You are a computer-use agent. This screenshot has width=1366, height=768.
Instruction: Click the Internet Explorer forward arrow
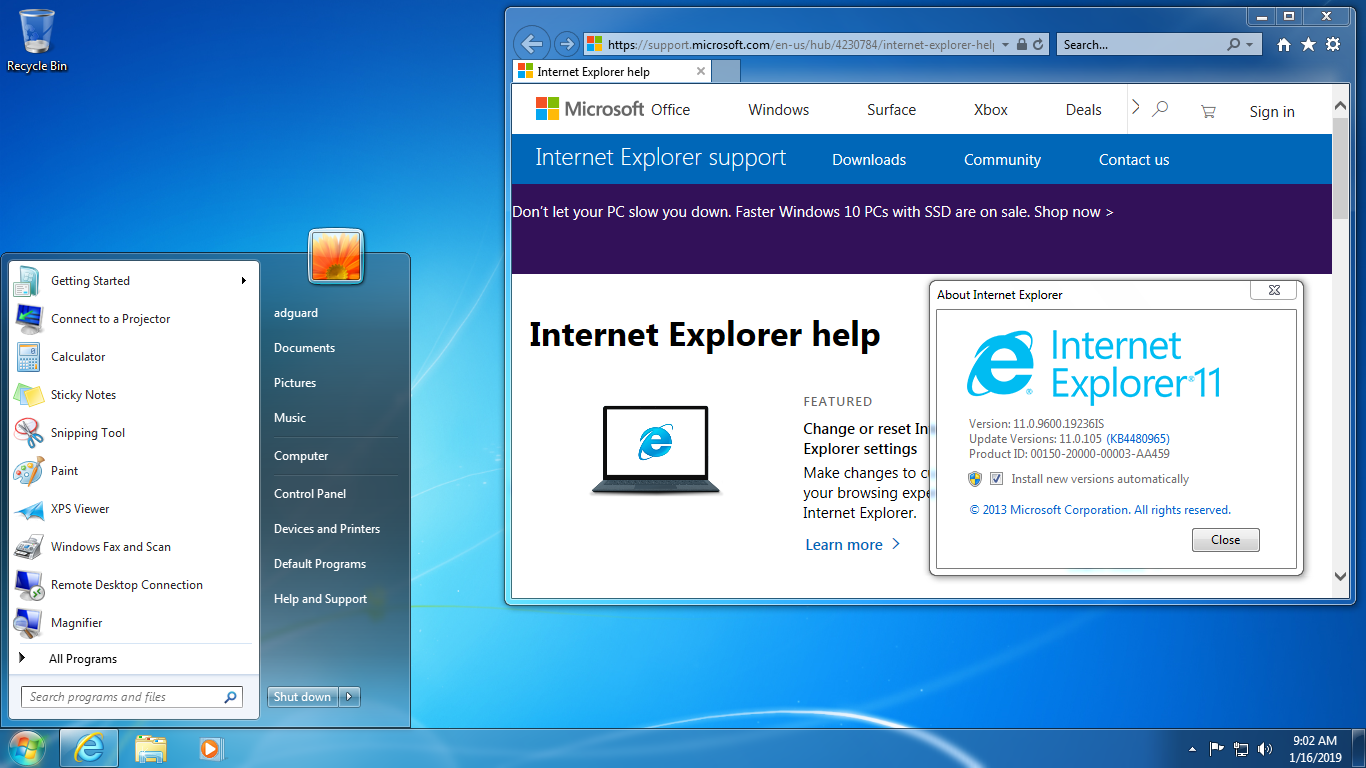pyautogui.click(x=566, y=44)
